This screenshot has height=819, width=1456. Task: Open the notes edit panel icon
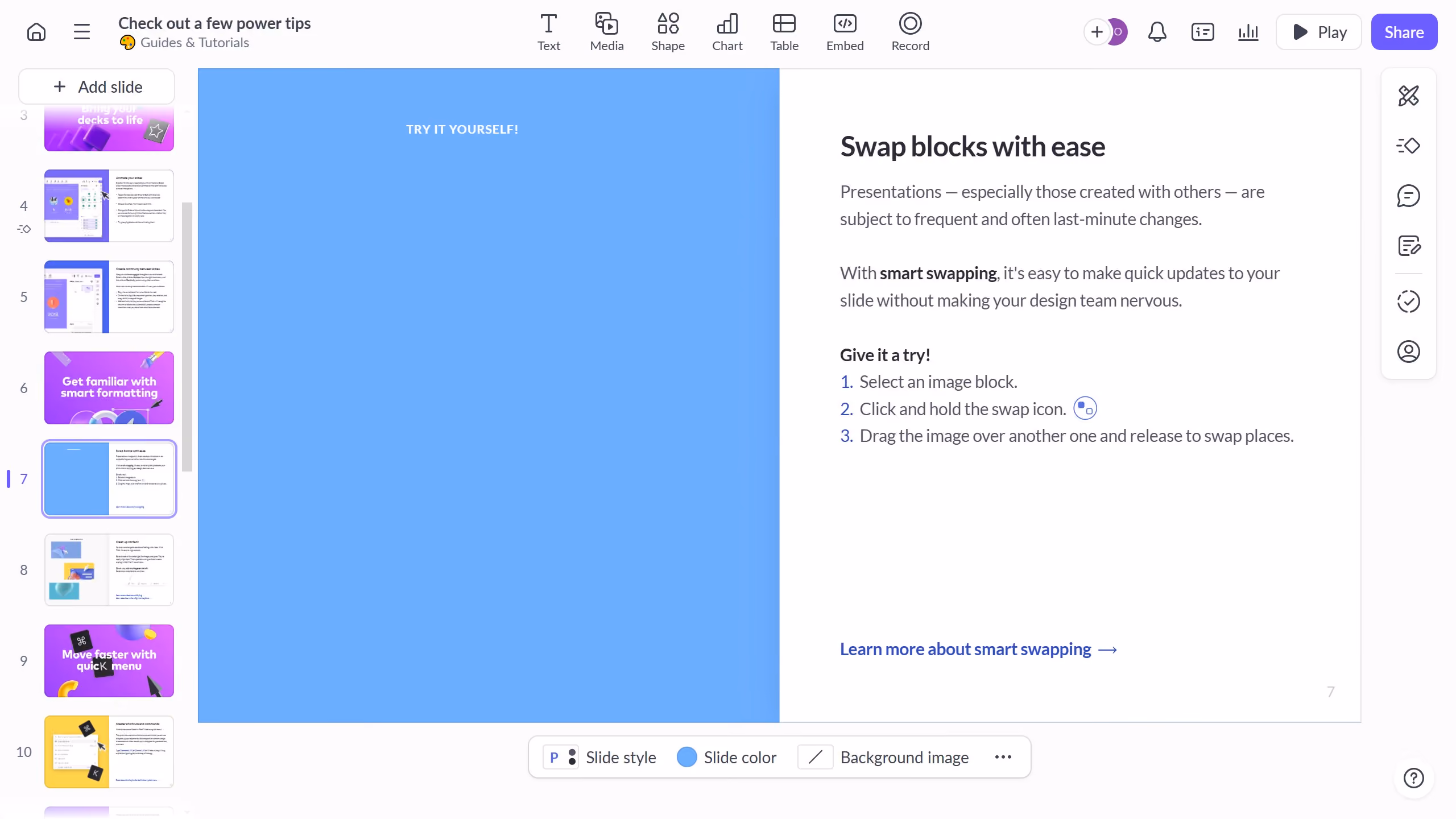(x=1408, y=246)
